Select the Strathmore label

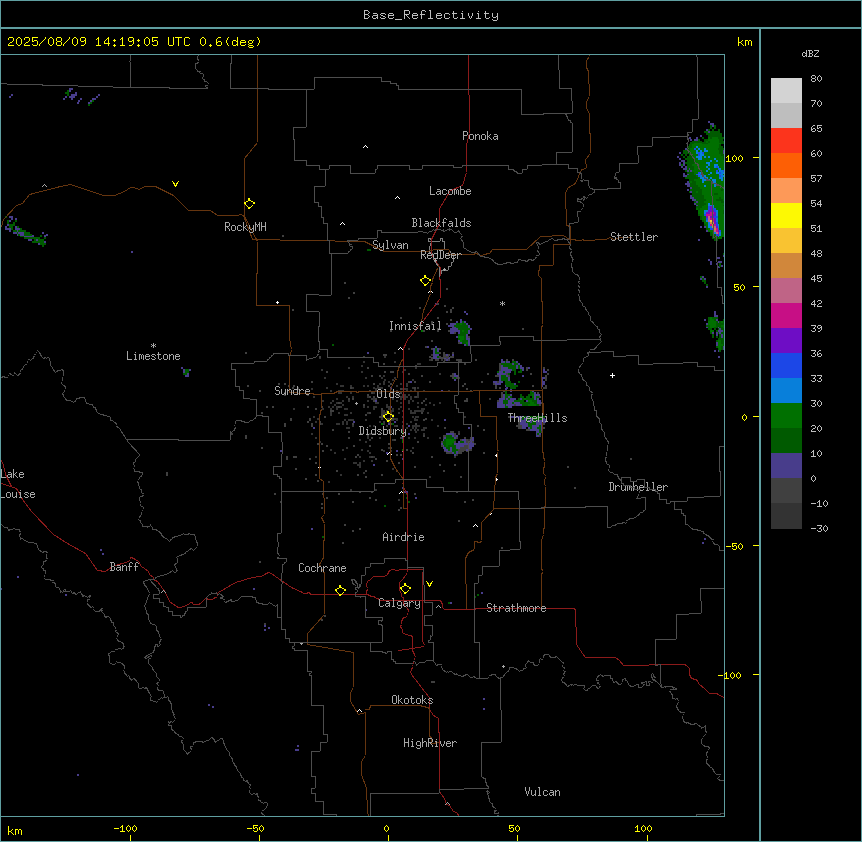tap(516, 608)
